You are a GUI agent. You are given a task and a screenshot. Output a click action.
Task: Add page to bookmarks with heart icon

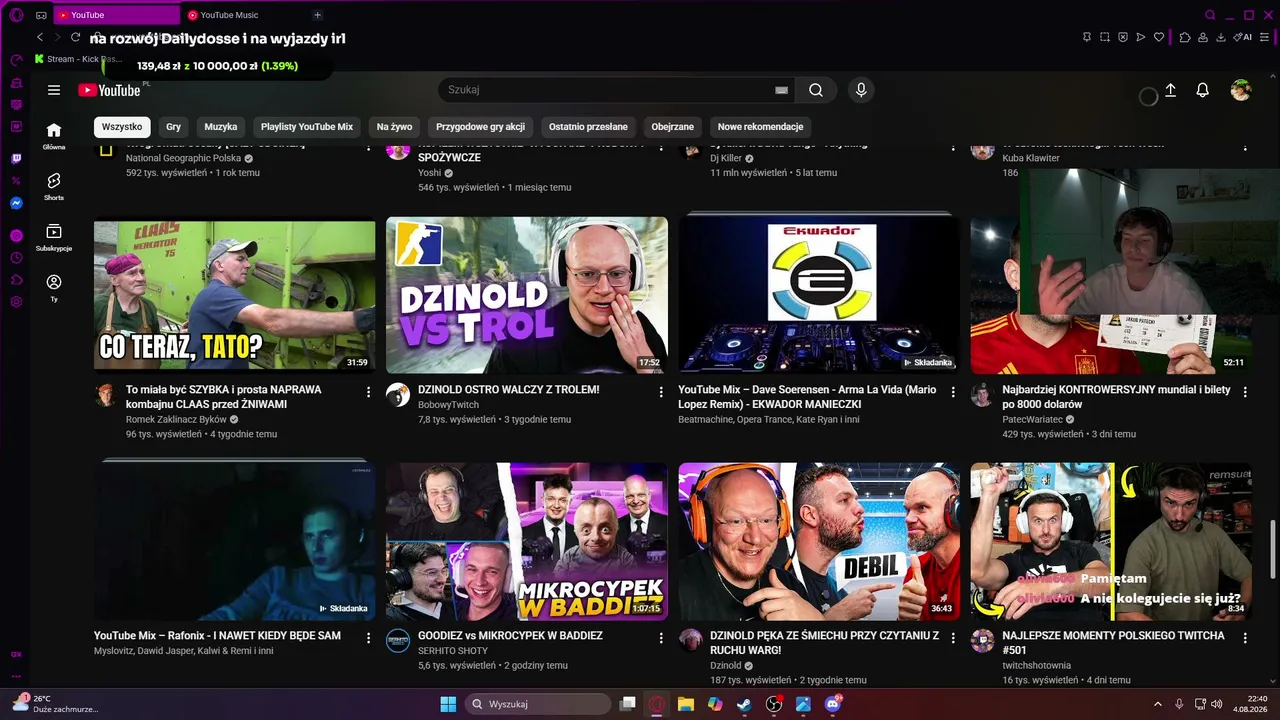(x=1159, y=37)
